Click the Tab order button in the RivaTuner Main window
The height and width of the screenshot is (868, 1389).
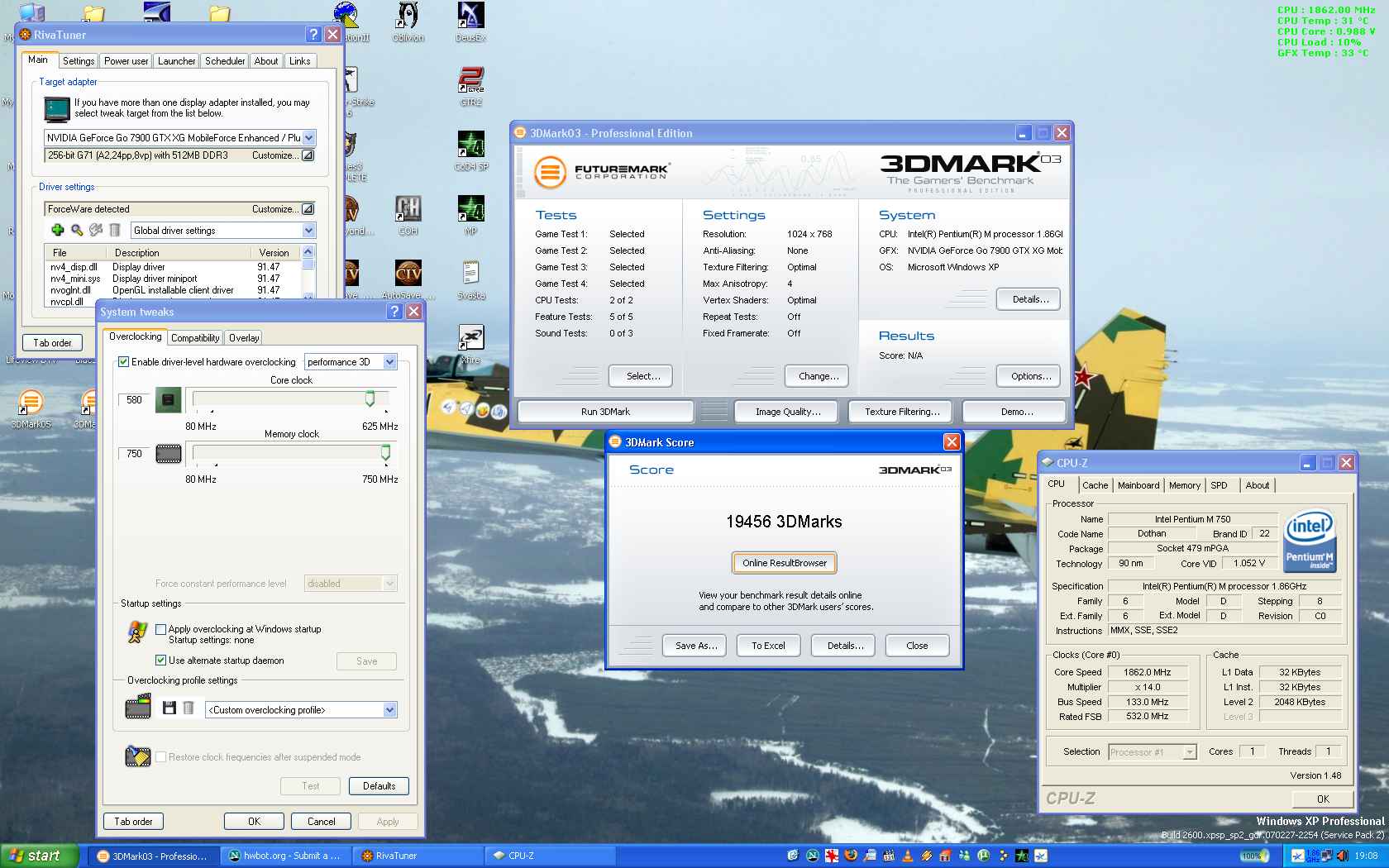point(52,342)
